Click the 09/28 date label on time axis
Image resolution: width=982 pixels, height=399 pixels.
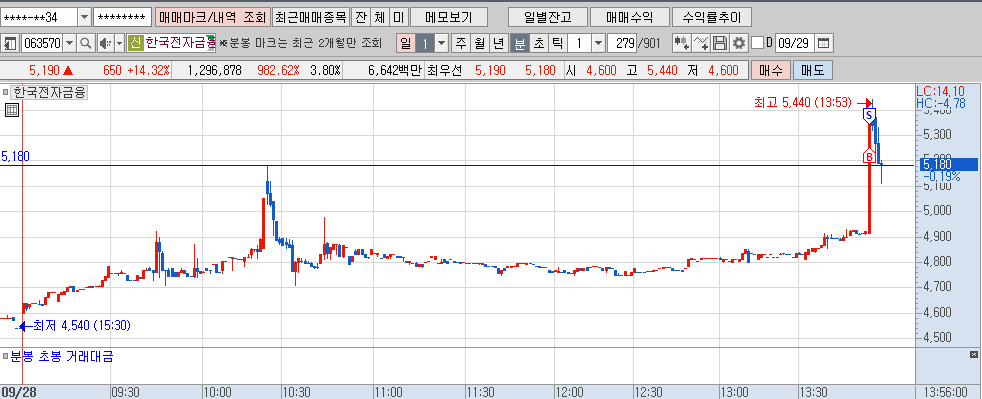18,391
